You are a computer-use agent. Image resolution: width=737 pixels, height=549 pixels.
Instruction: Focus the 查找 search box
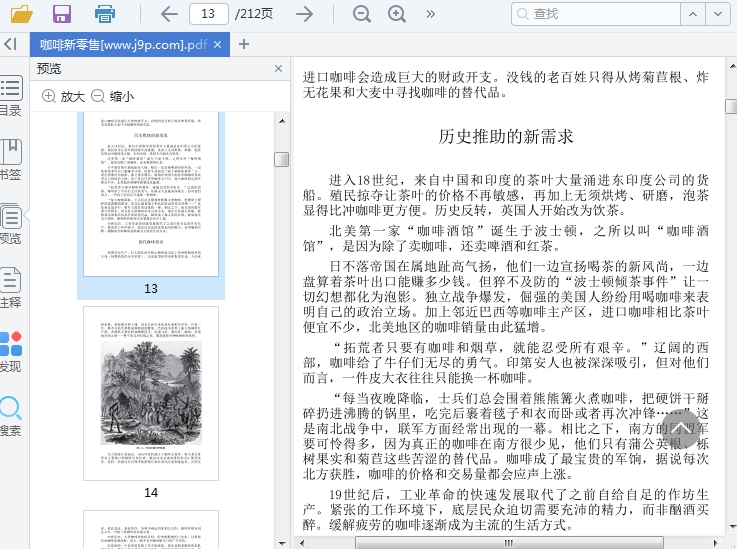596,14
